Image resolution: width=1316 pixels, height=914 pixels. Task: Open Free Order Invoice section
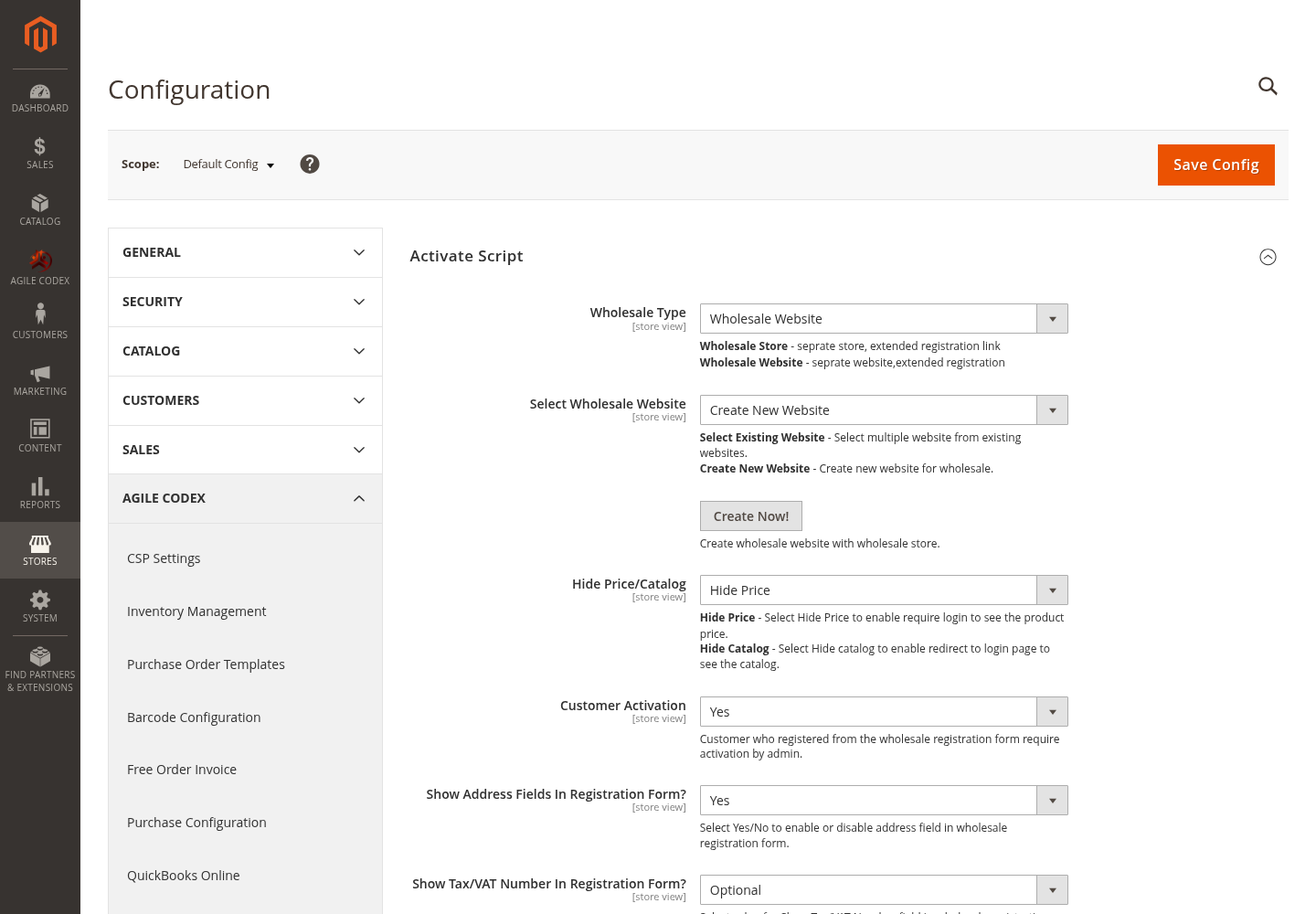coord(182,770)
